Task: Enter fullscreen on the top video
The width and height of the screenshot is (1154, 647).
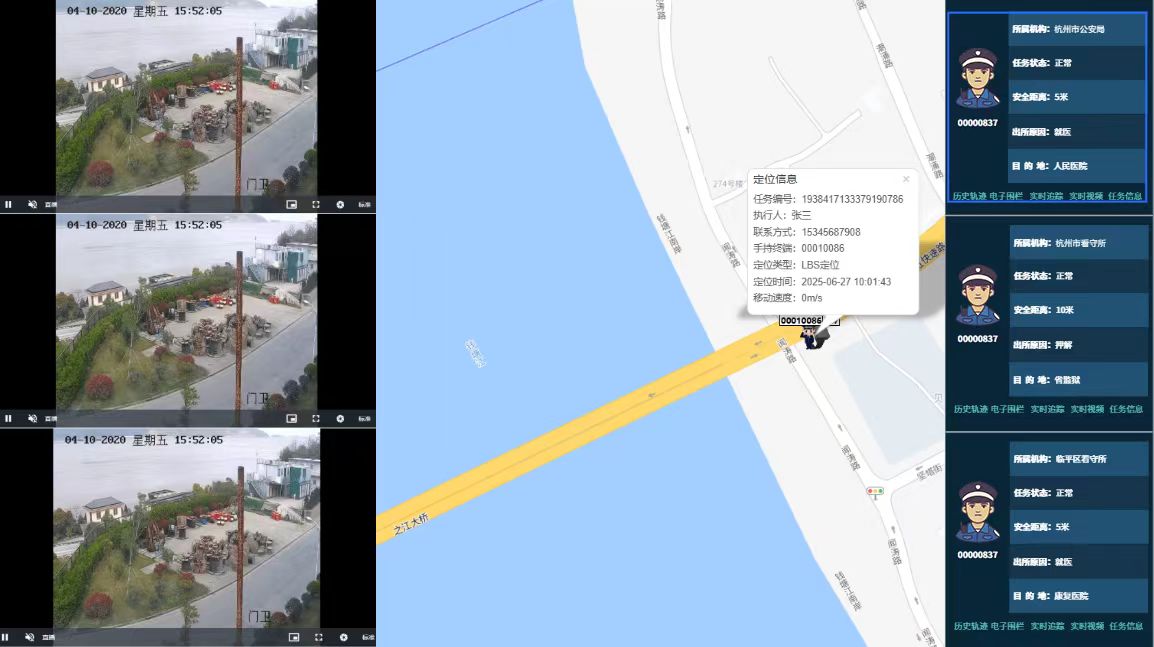Action: pos(316,205)
